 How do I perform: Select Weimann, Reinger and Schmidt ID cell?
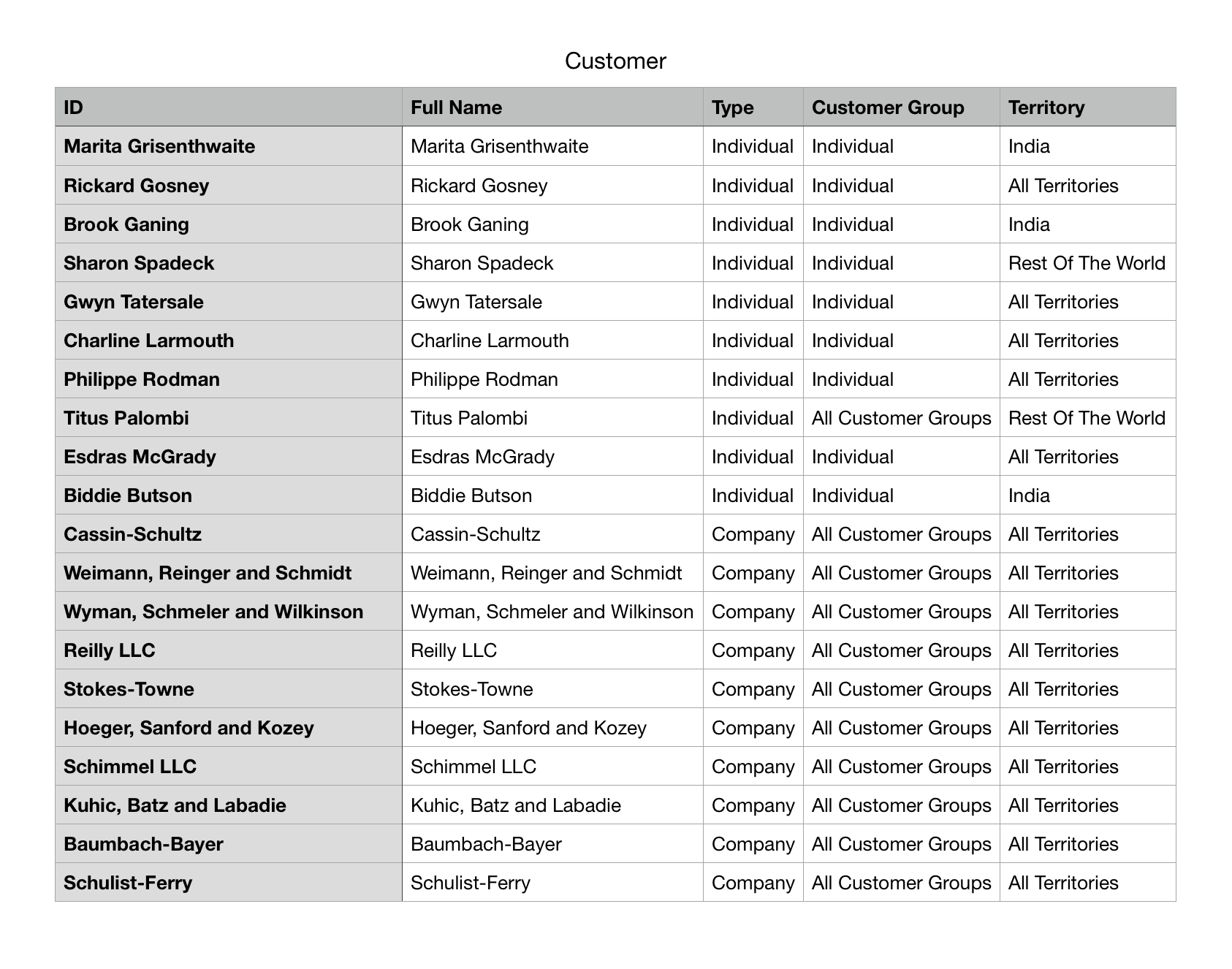229,572
